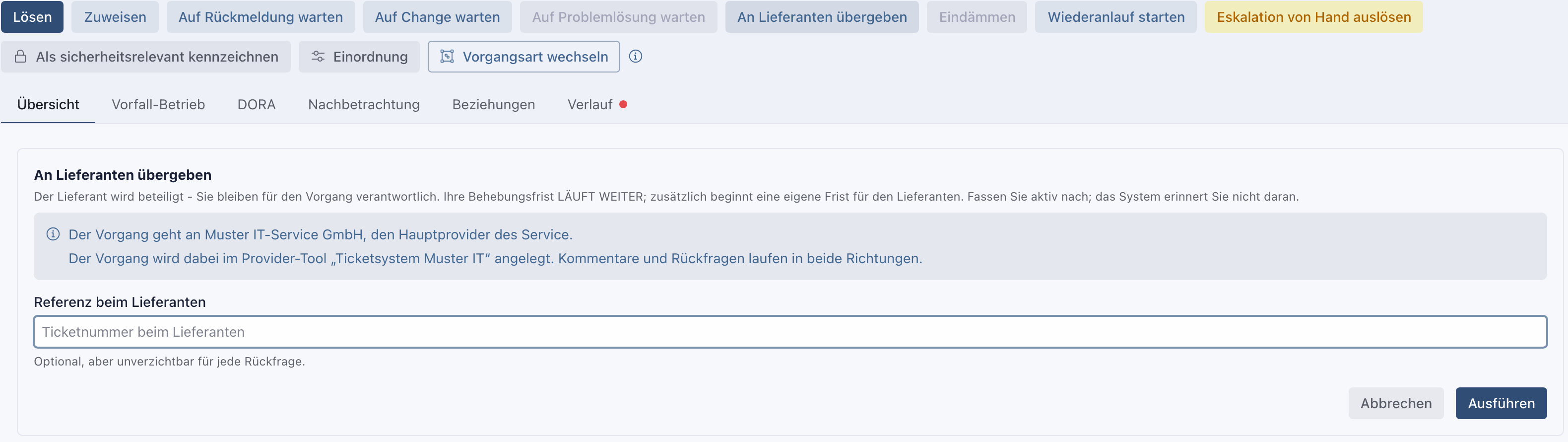Select the Übersicht tab
1568x442 pixels.
click(x=48, y=105)
